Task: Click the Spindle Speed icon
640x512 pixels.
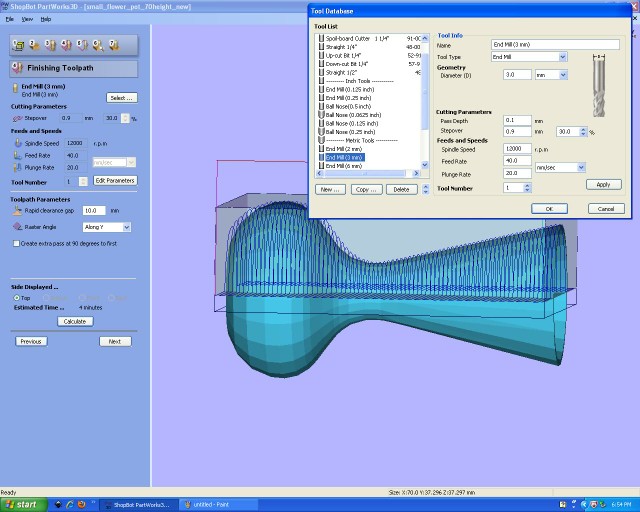Action: 18,143
